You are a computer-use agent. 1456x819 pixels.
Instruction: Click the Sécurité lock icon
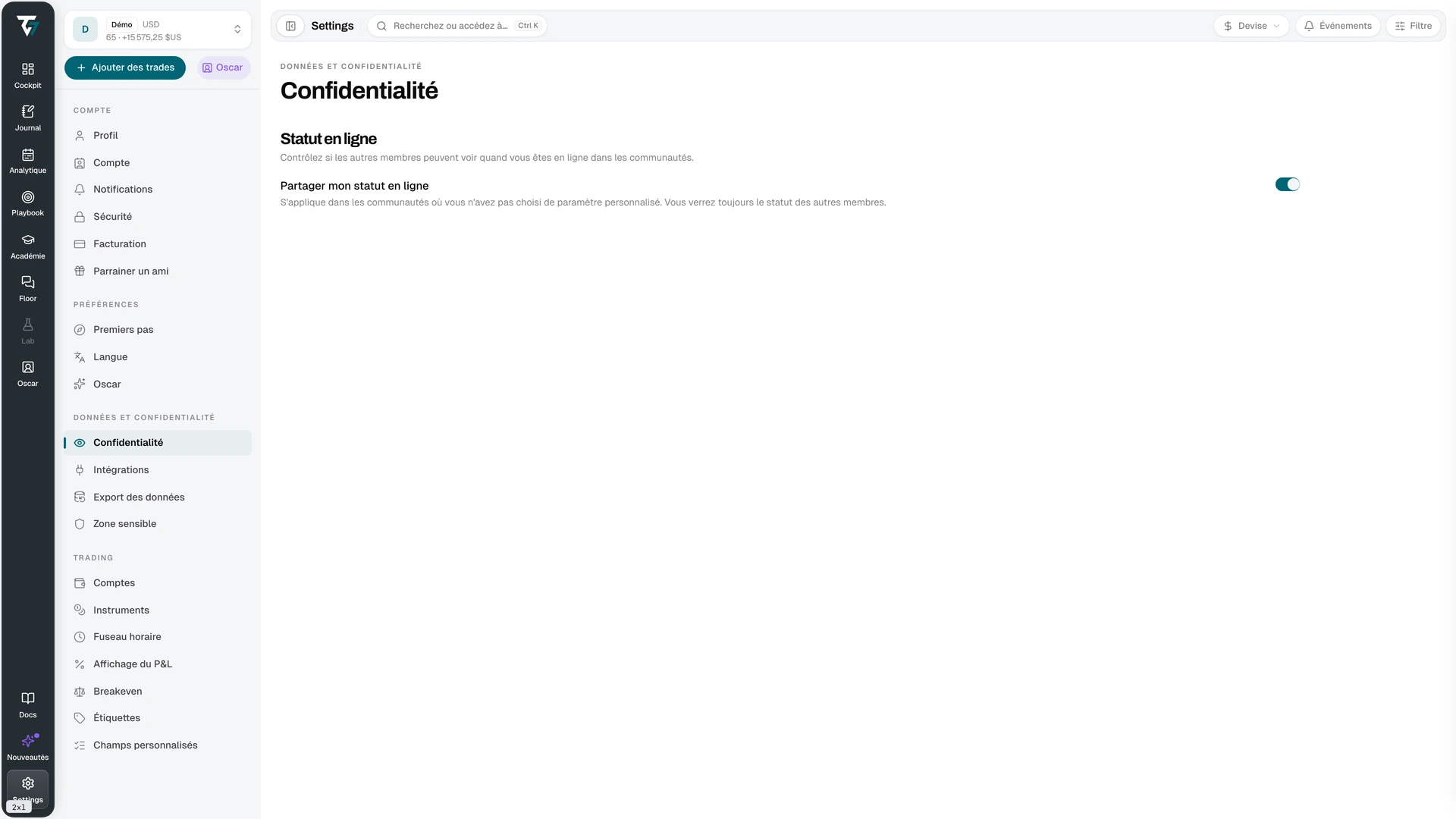pyautogui.click(x=80, y=217)
